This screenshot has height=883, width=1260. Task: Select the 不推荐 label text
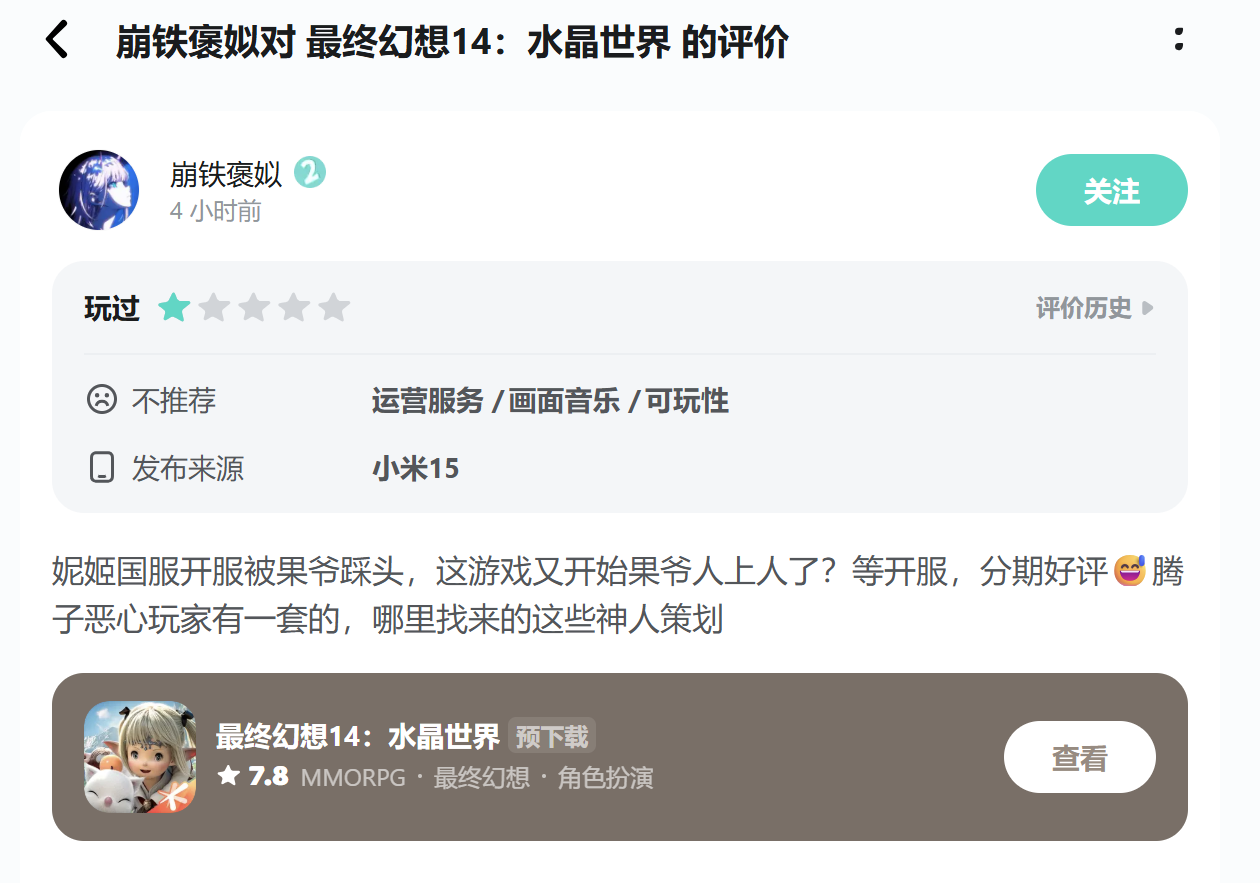(174, 401)
